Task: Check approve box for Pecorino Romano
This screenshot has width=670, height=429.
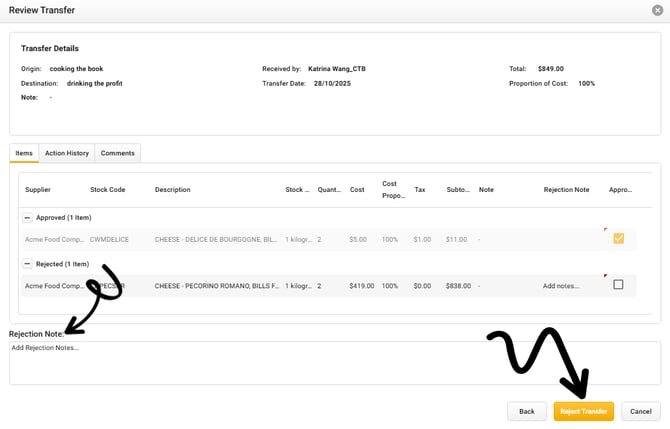Action: coord(618,285)
